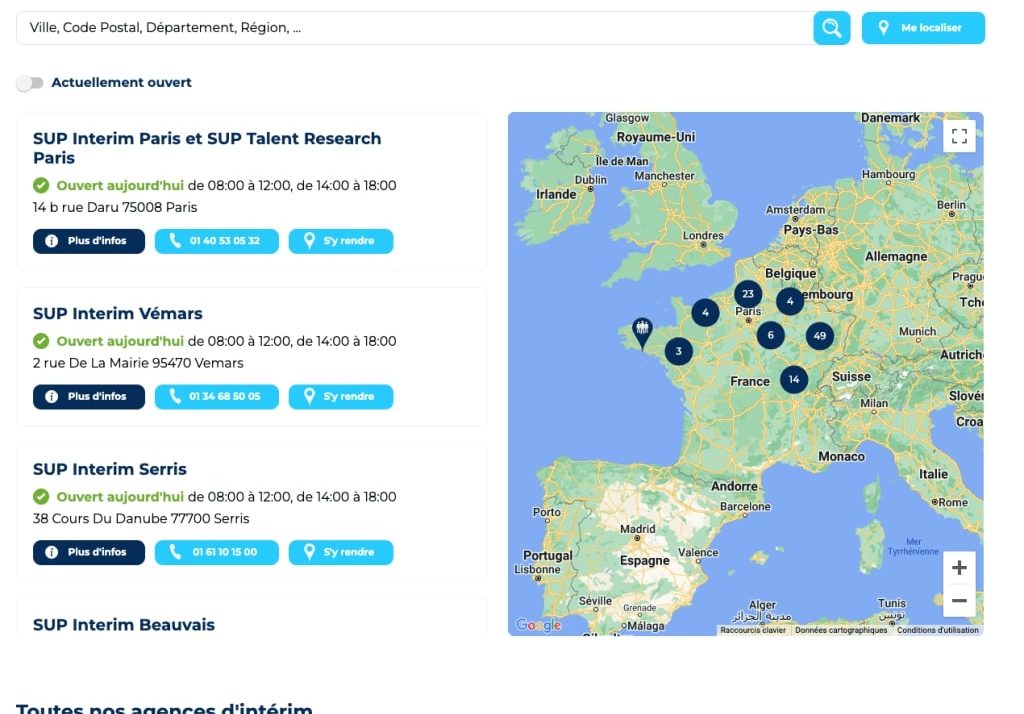This screenshot has height=714, width=1024.
Task: Select the map cluster marked 6
Action: point(771,335)
